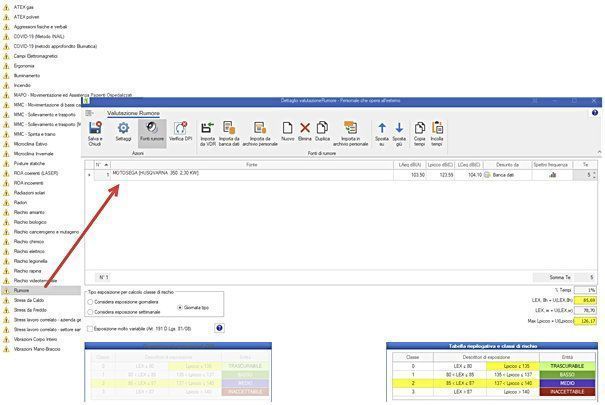Click the spectrum frequency chart icon in row
Viewport: 605px width, 405px height.
tap(551, 174)
